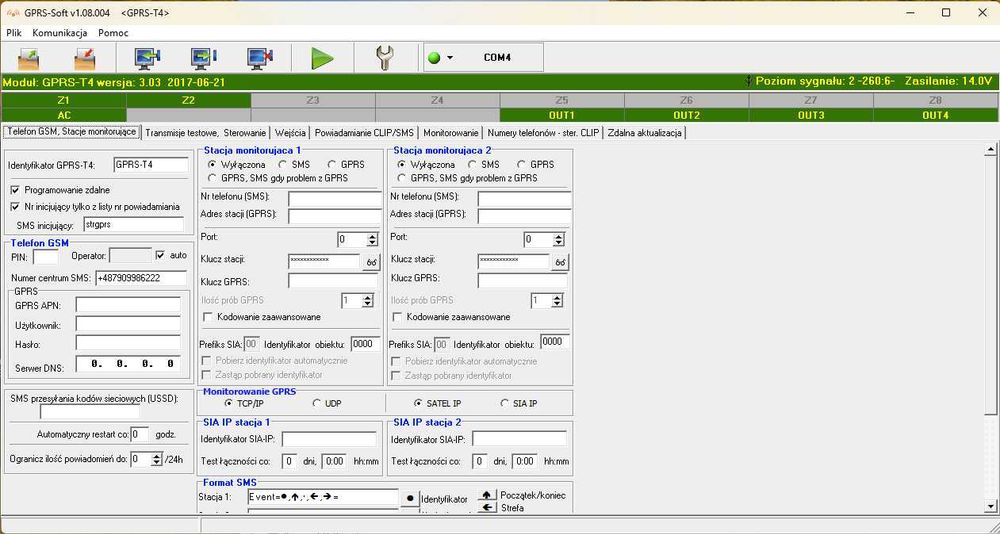Click Ogranicz ilość powiadomień spinner arrows
This screenshot has width=1000, height=534.
[156, 459]
